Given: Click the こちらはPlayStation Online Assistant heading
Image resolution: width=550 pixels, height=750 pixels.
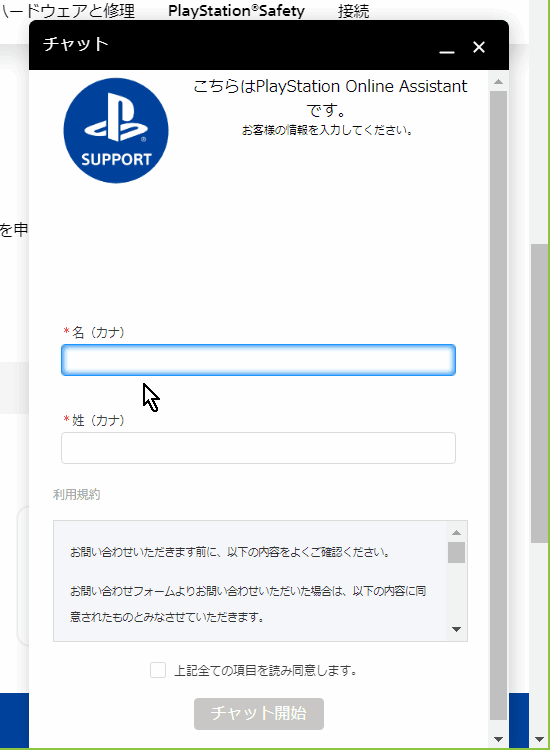Looking at the screenshot, I should tap(330, 98).
